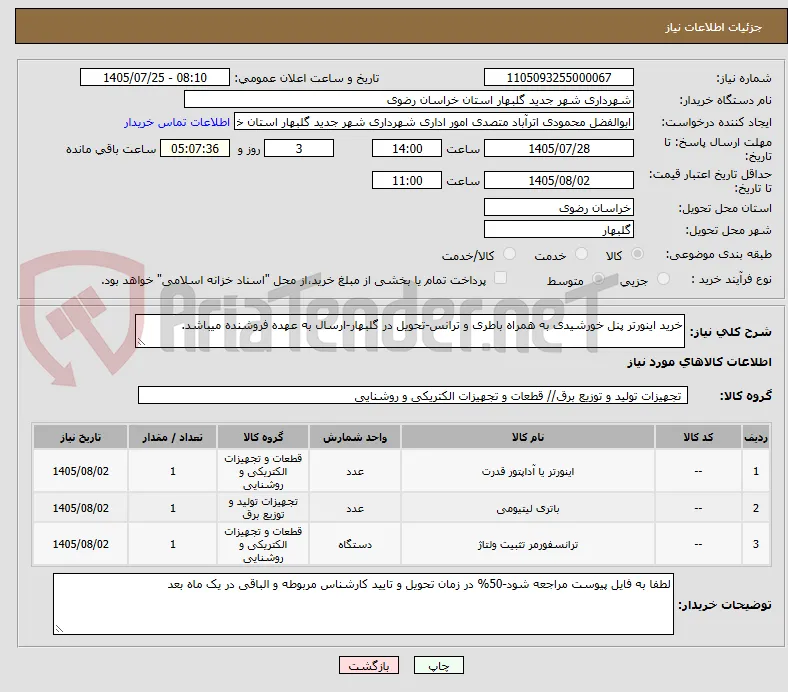
Task: Click the تاریخ نیاز column header
Action: pos(80,437)
